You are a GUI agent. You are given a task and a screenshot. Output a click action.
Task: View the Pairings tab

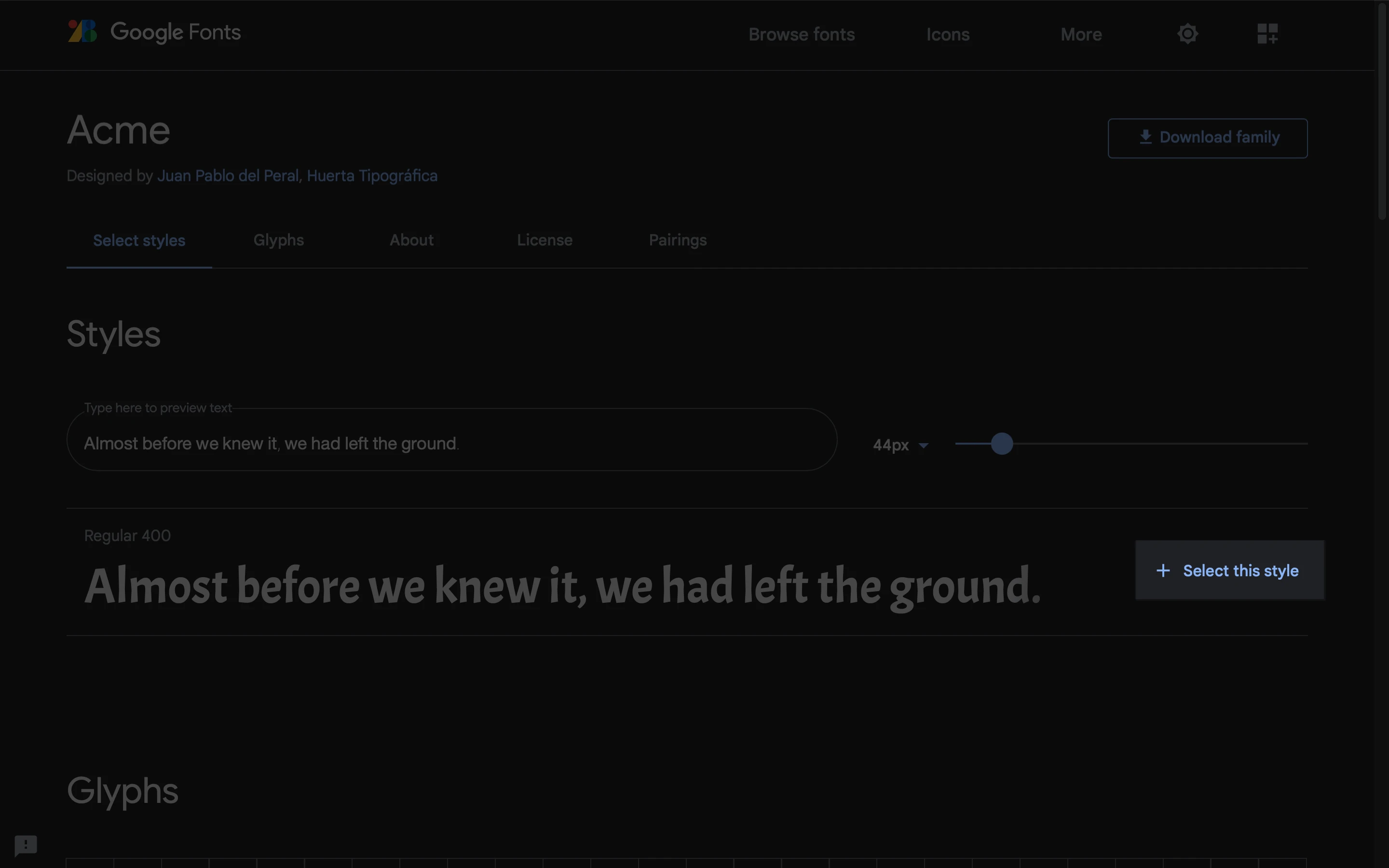(x=677, y=240)
